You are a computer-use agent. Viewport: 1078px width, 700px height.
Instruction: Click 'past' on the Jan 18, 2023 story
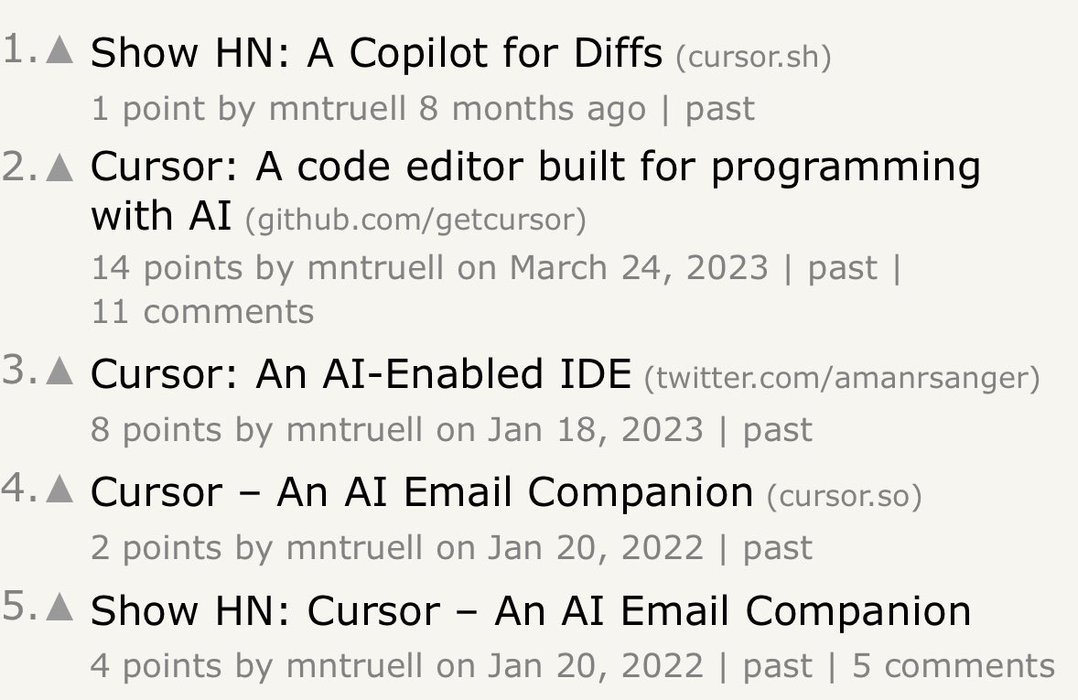(x=778, y=430)
